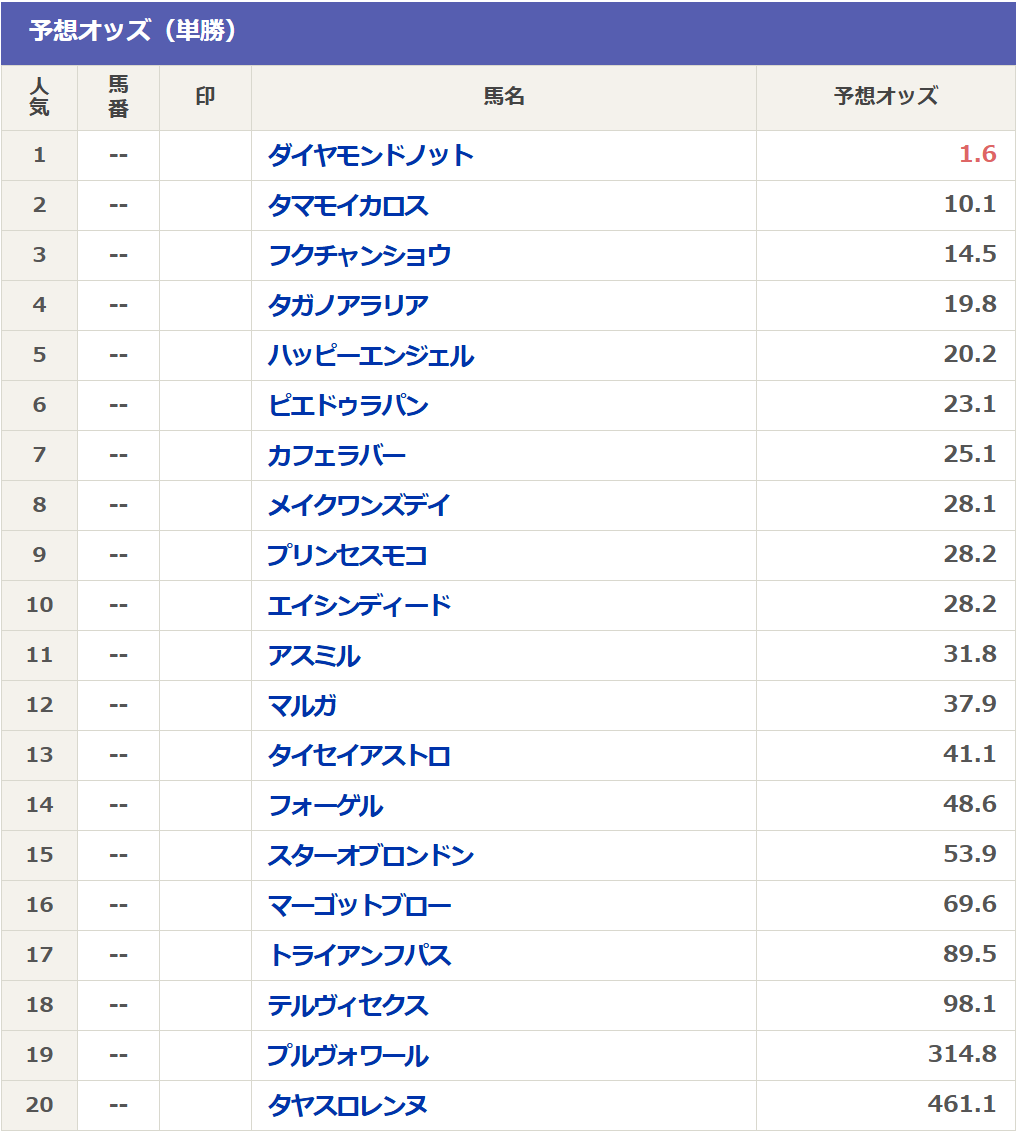Viewport: 1022px width, 1137px height.
Task: Open the アスミル horse page
Action: [314, 655]
